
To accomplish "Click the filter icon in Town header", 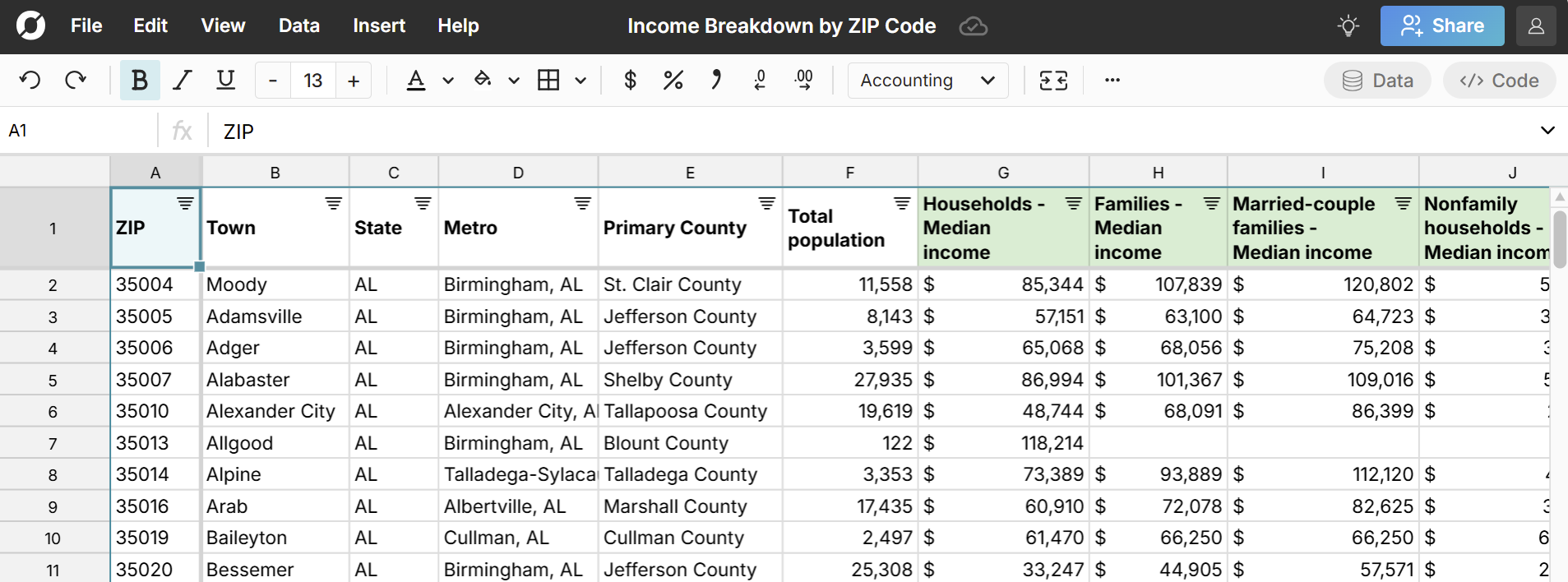I will (x=333, y=203).
